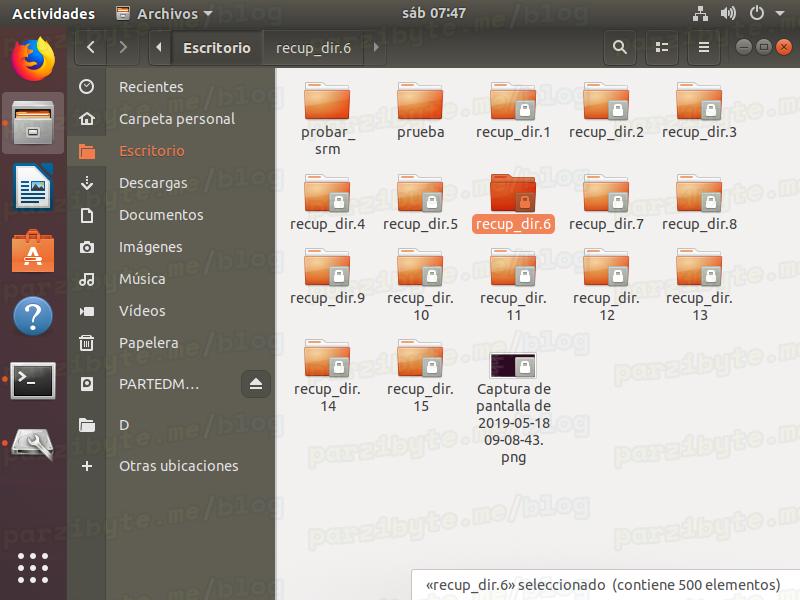
Task: Go back with the back arrow
Action: [91, 47]
